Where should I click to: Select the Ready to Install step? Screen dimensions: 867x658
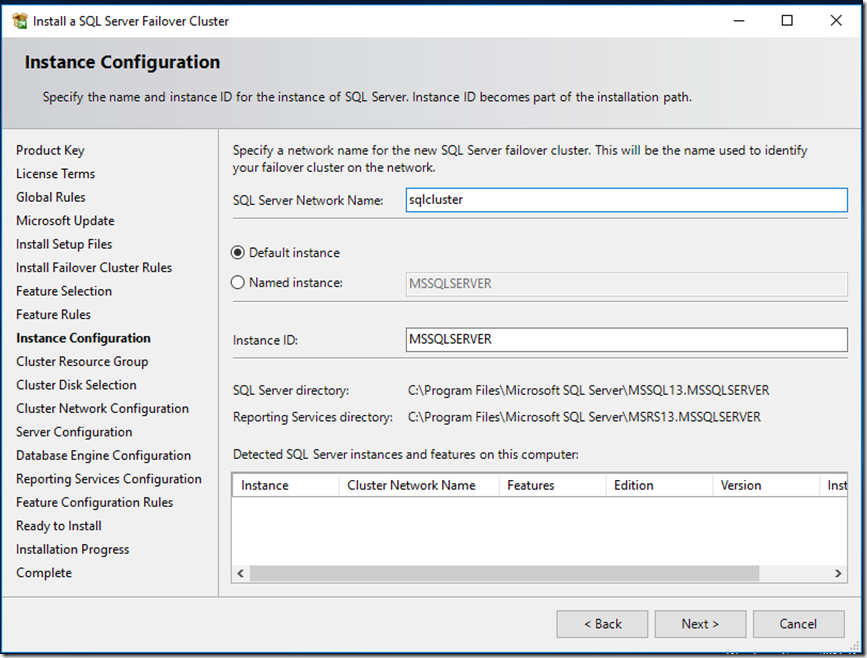click(59, 526)
